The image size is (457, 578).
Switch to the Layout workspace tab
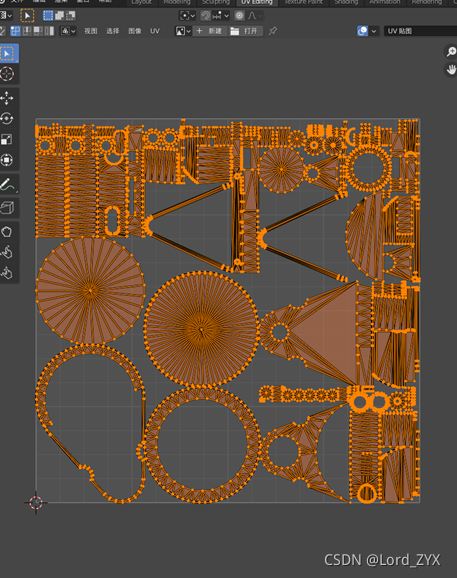(x=142, y=2)
